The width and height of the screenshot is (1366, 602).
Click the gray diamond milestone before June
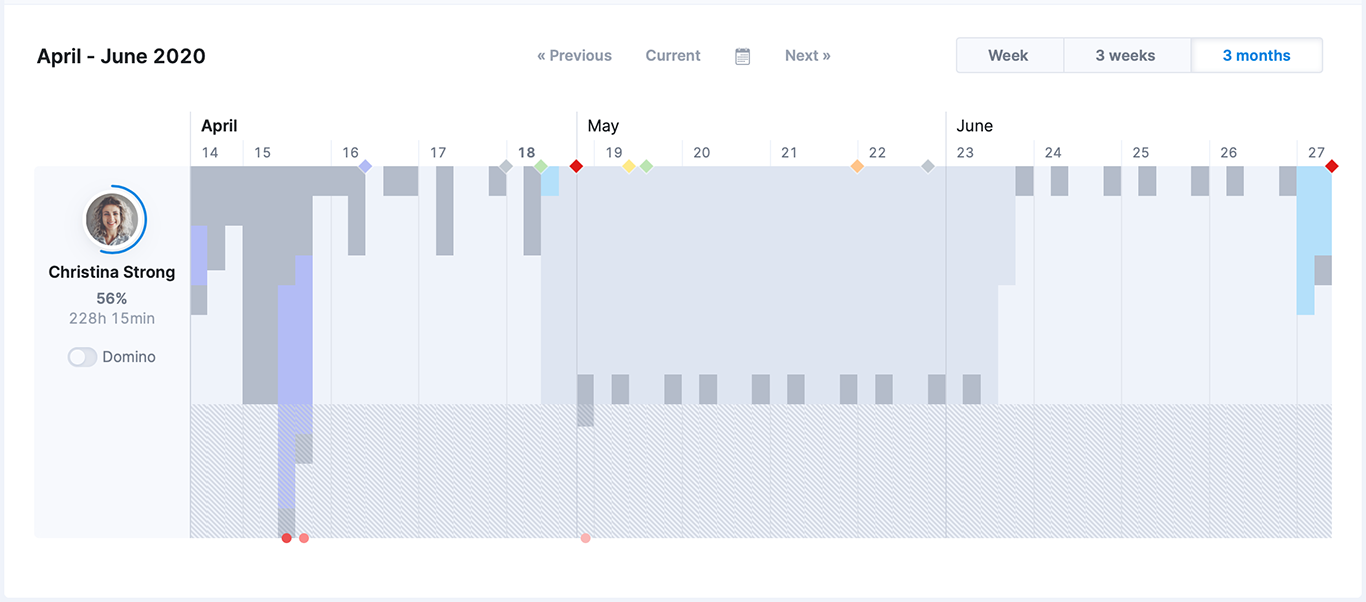pyautogui.click(x=928, y=166)
